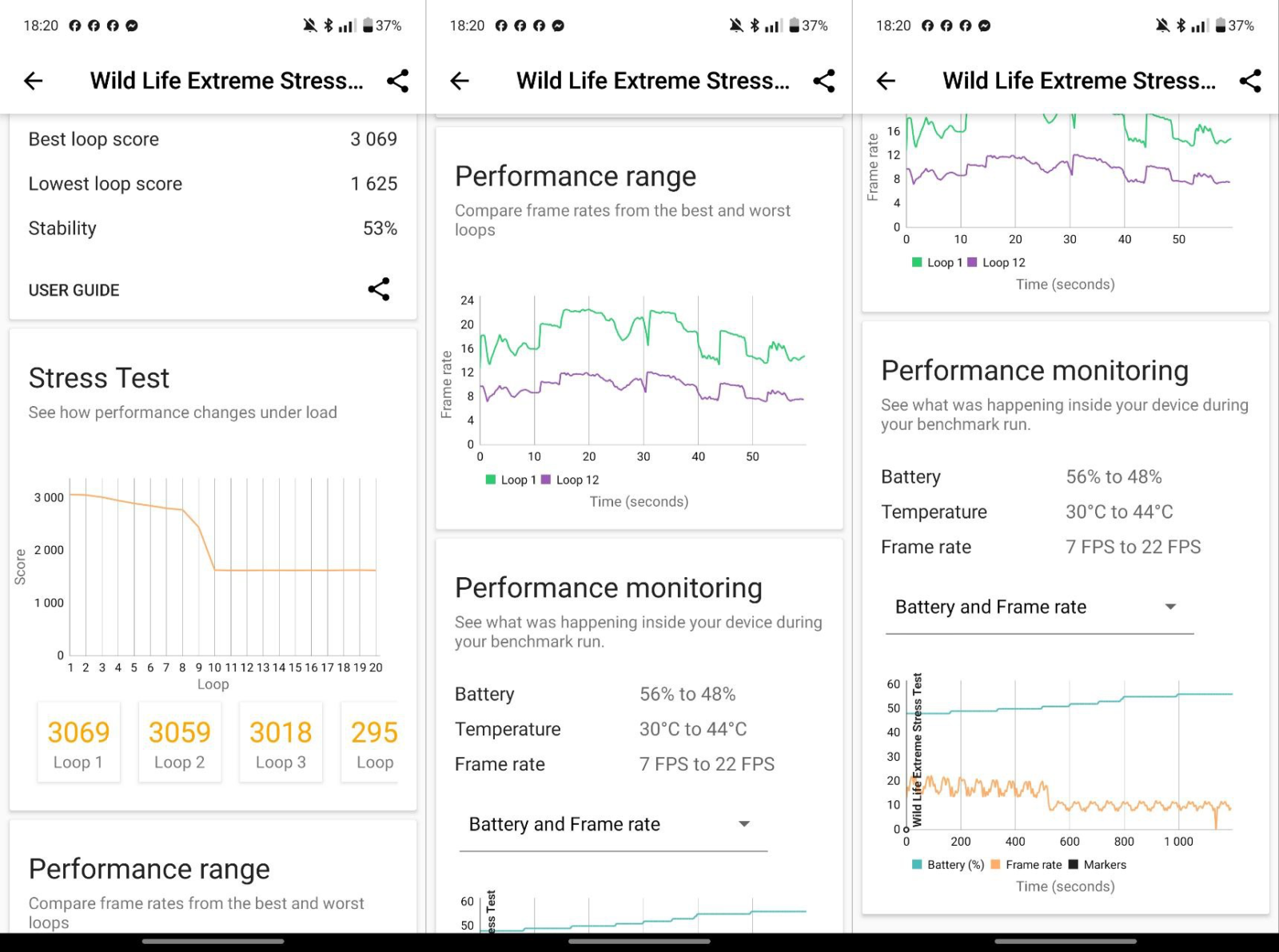The image size is (1279, 952).
Task: Tap back arrow in right screen header
Action: (886, 81)
